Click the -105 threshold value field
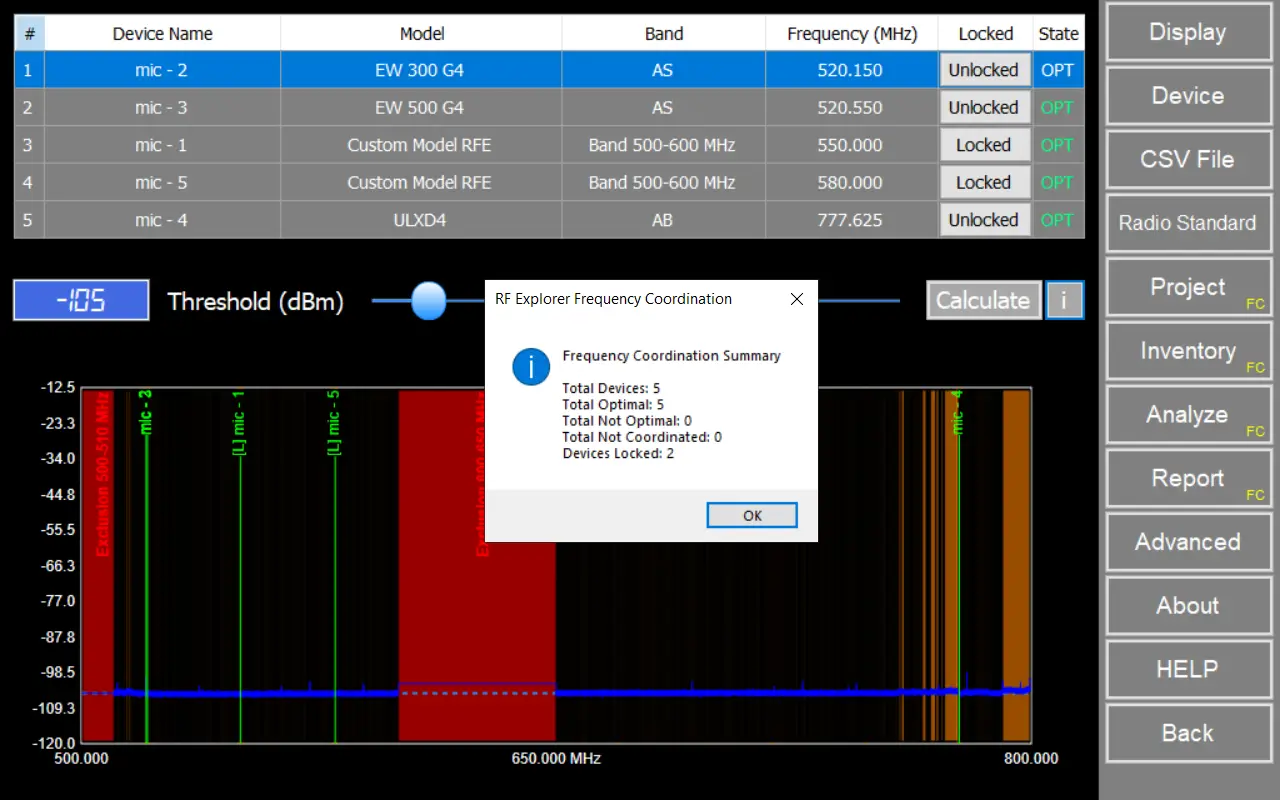Image resolution: width=1280 pixels, height=800 pixels. click(81, 300)
